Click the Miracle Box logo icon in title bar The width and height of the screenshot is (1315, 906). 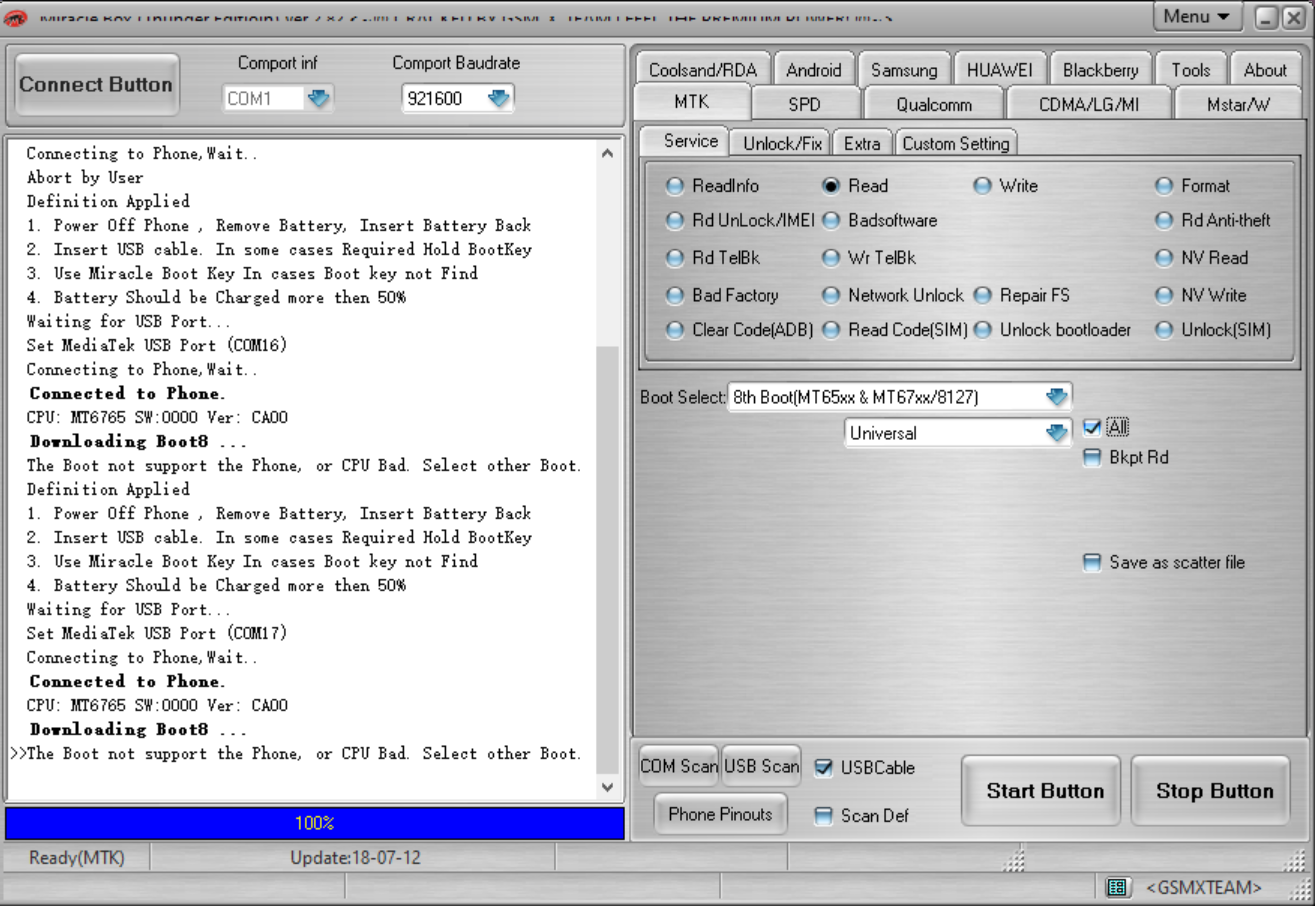tap(18, 17)
